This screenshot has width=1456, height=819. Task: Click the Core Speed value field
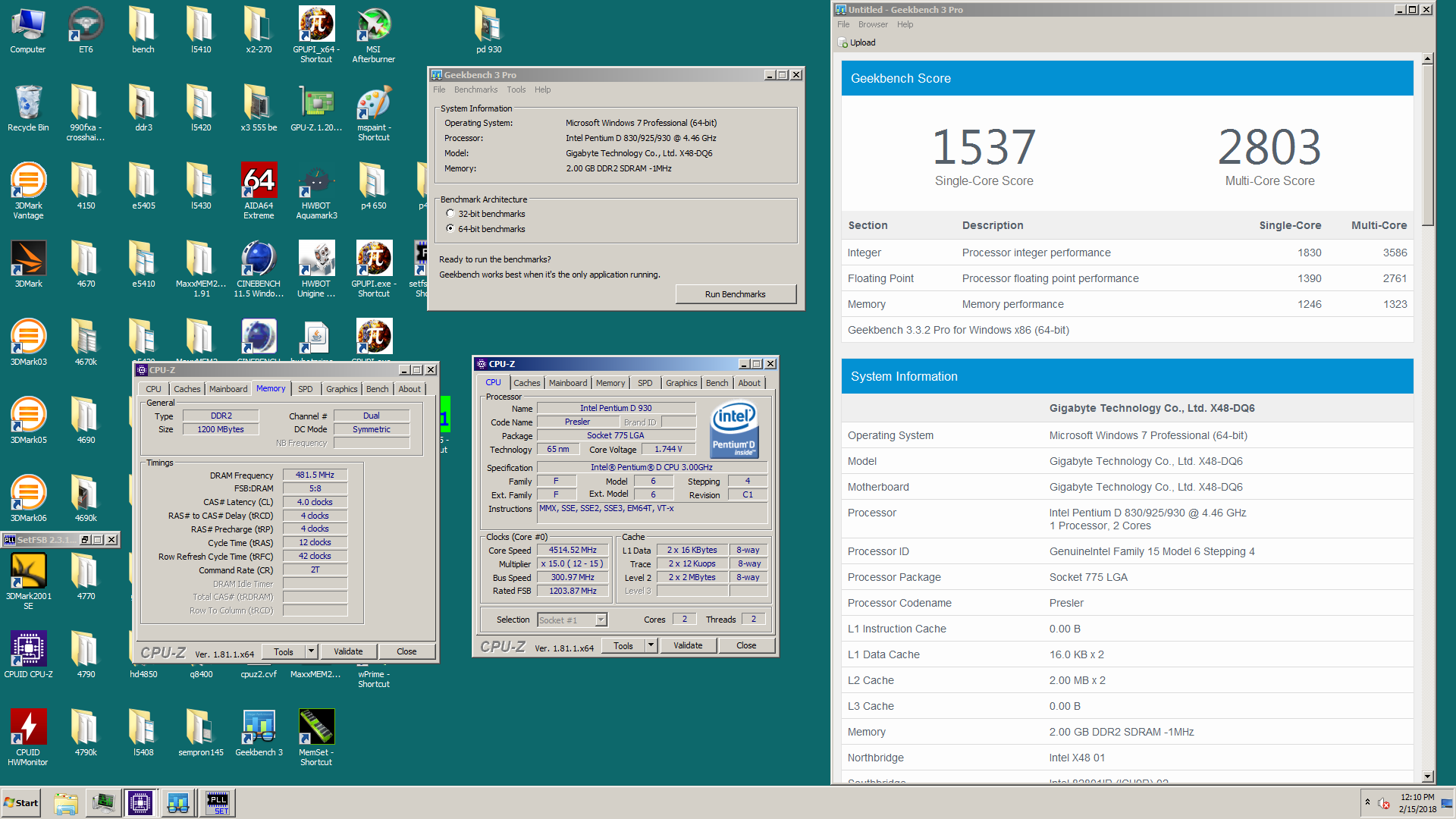pos(573,551)
